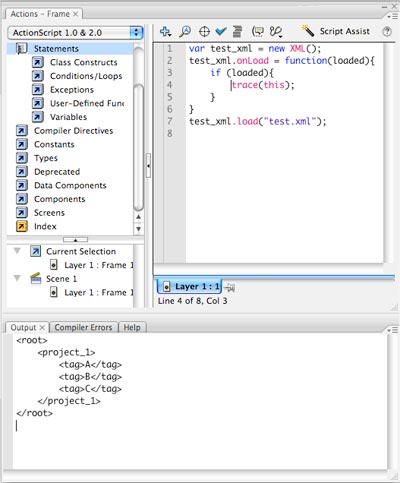Image resolution: width=400 pixels, height=483 pixels.
Task: Click the Conditions/Loops arrow icon
Action: pyautogui.click(x=38, y=76)
